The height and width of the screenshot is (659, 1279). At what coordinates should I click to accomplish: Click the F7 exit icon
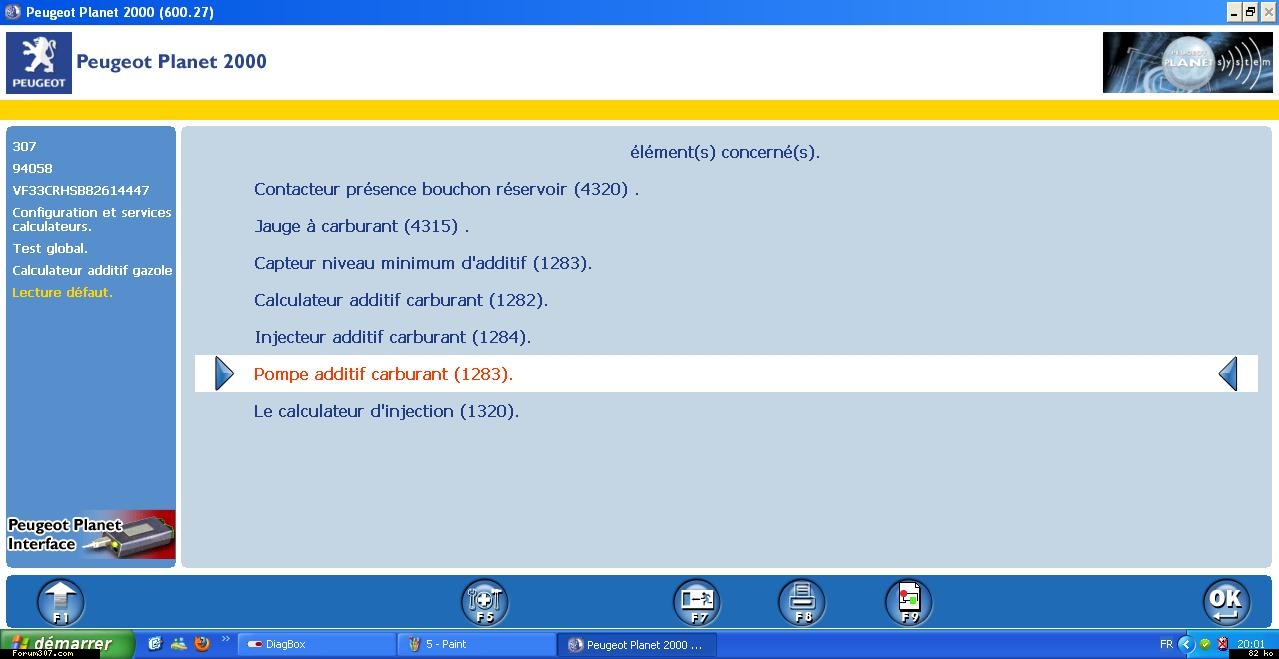pyautogui.click(x=696, y=602)
